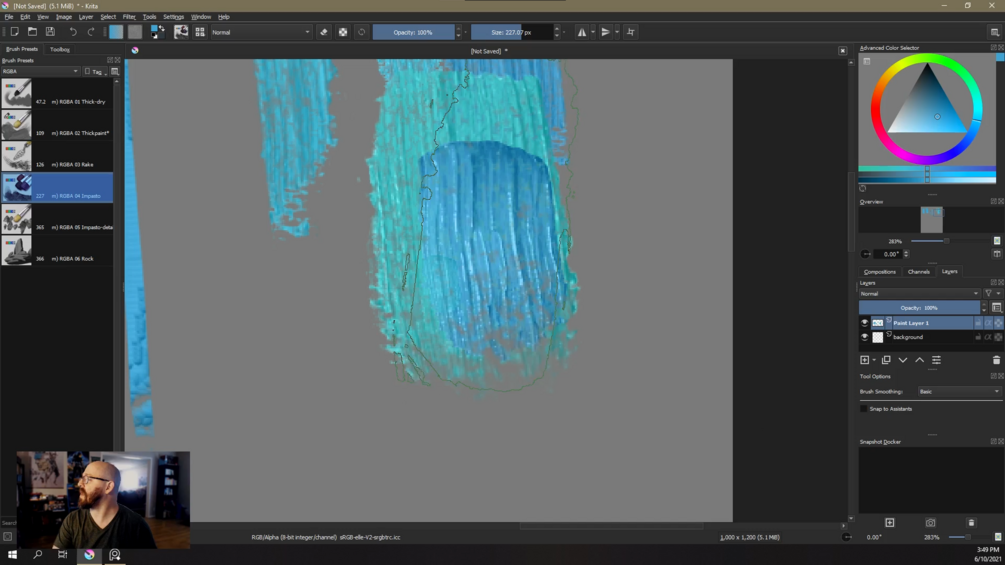Screen dimensions: 1005x565
Task: Select RGBA 06 Rock brush preset
Action: [x=57, y=250]
